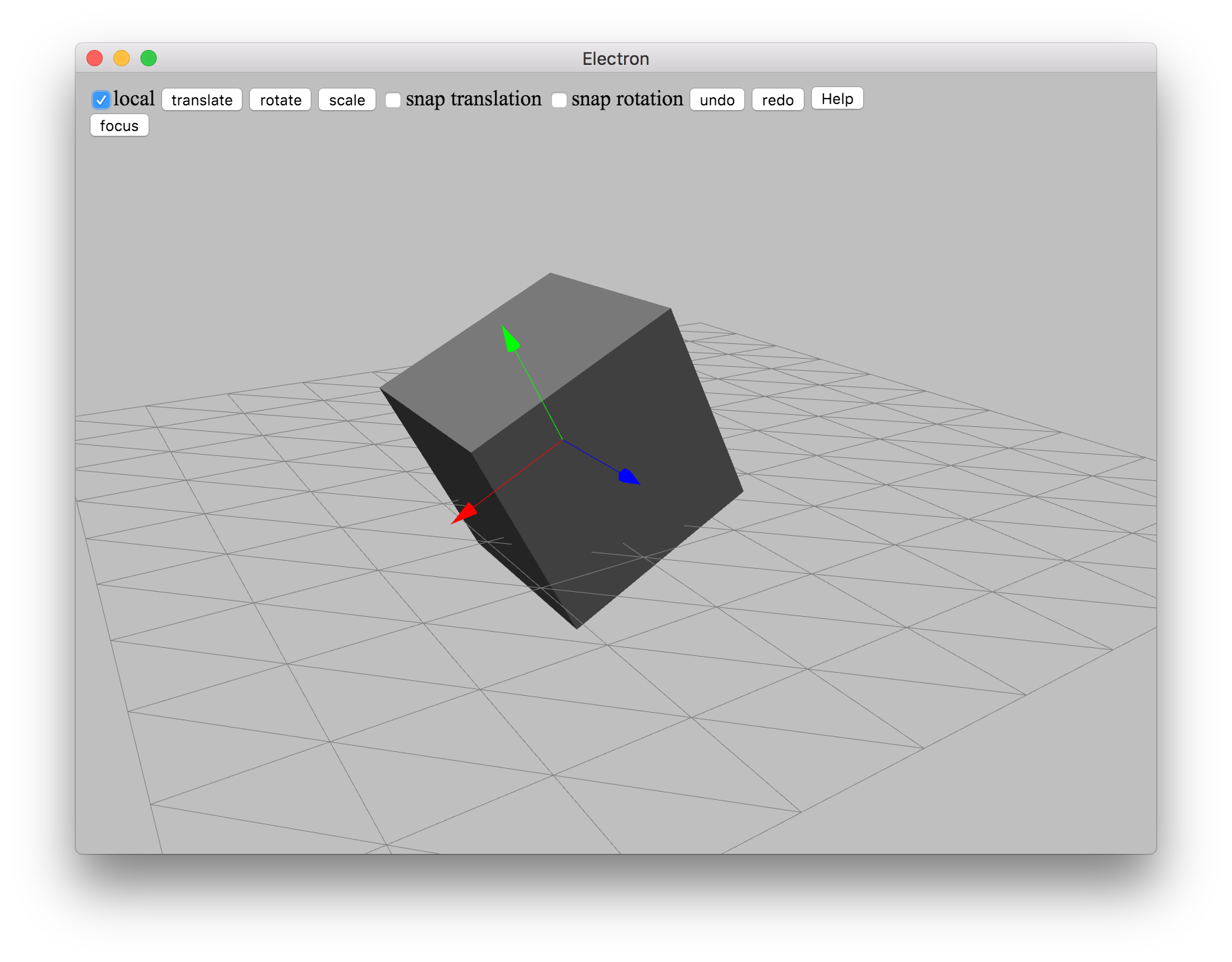The image size is (1232, 962).
Task: Click the cube's narrow darkest left face
Action: 459,486
